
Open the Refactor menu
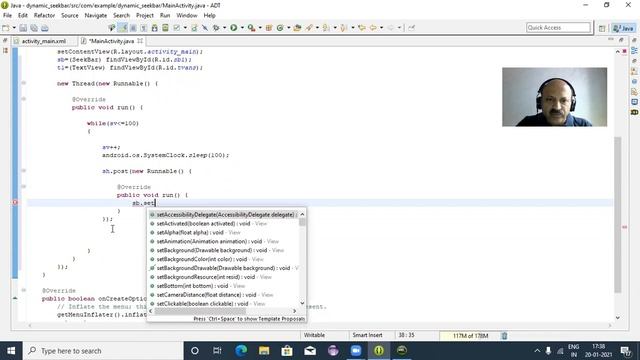(44, 16)
